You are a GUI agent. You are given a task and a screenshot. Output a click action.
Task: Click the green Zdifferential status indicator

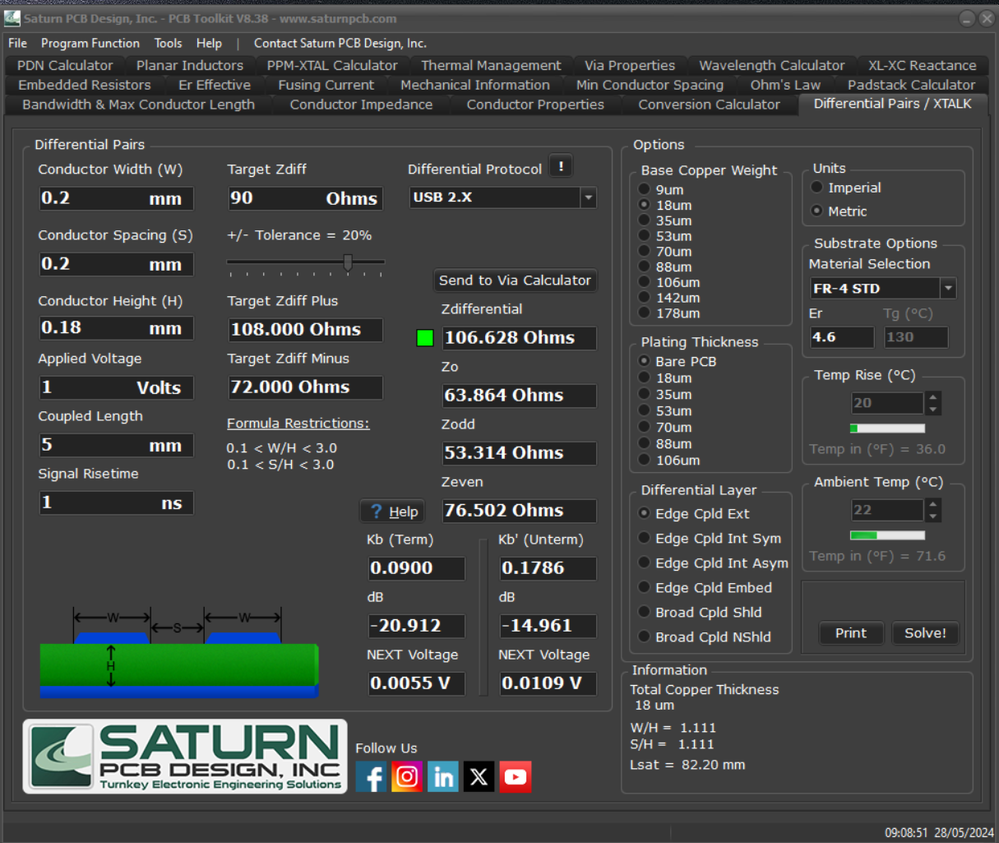pyautogui.click(x=425, y=338)
